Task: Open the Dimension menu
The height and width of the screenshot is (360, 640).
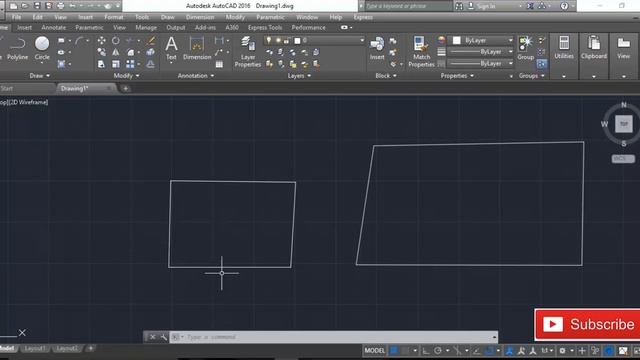Action: click(200, 17)
